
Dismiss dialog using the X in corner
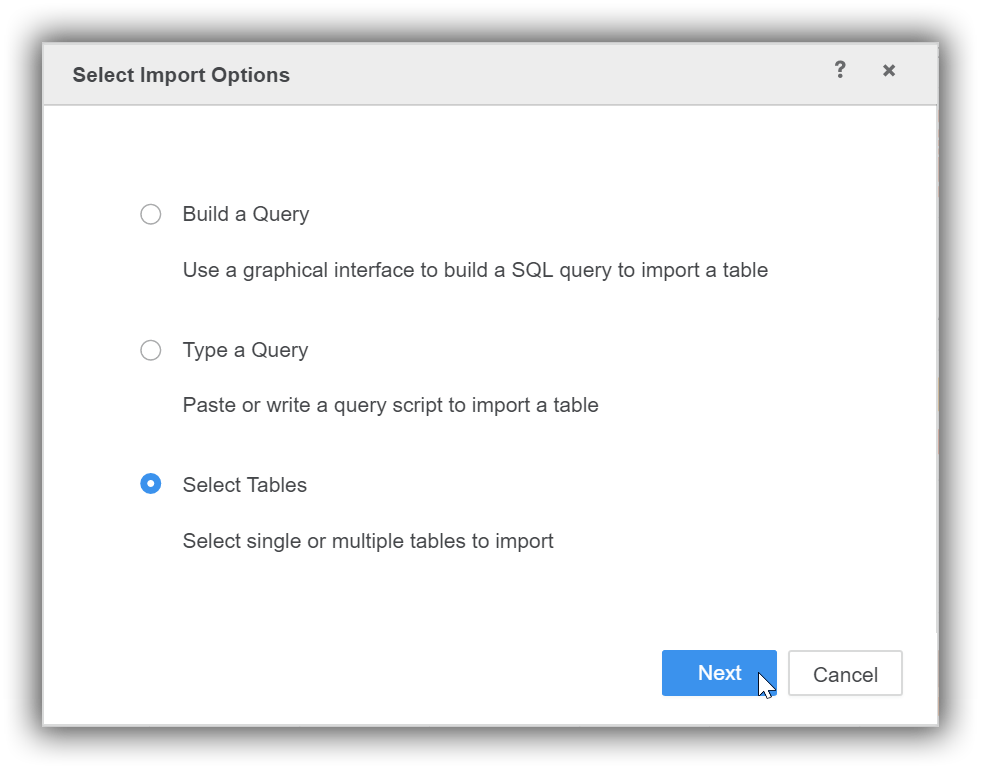coord(889,70)
